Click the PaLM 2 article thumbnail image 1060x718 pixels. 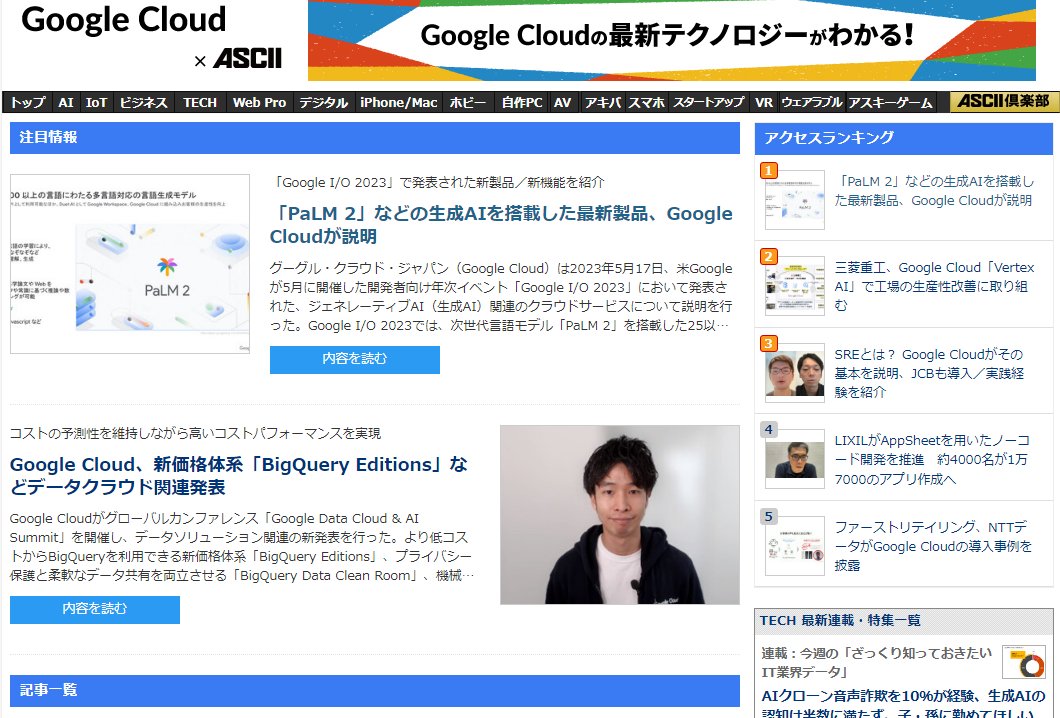click(130, 263)
